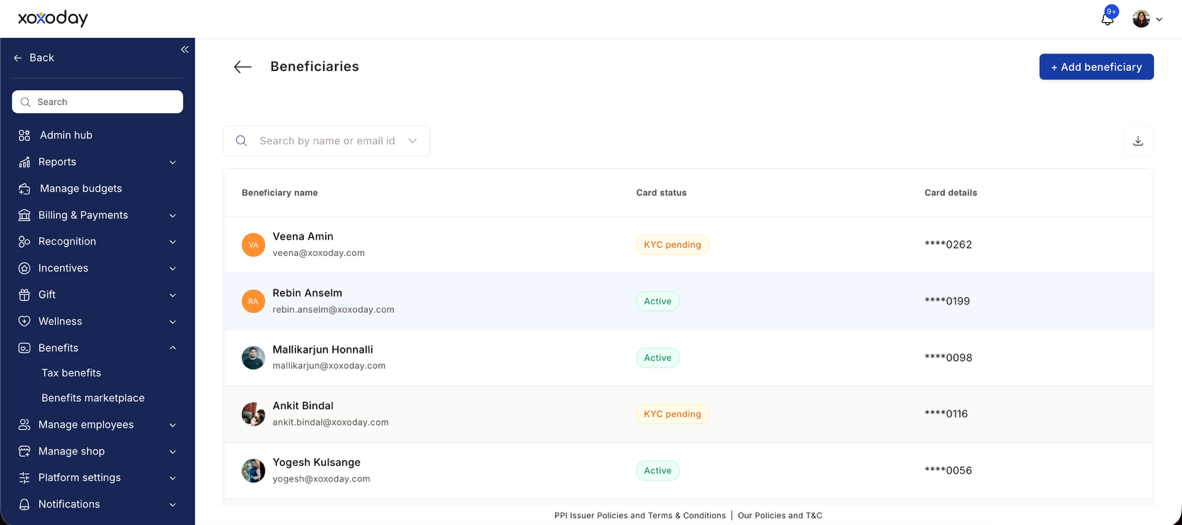Open Platform settings menu item
Image resolution: width=1182 pixels, height=525 pixels.
[79, 477]
